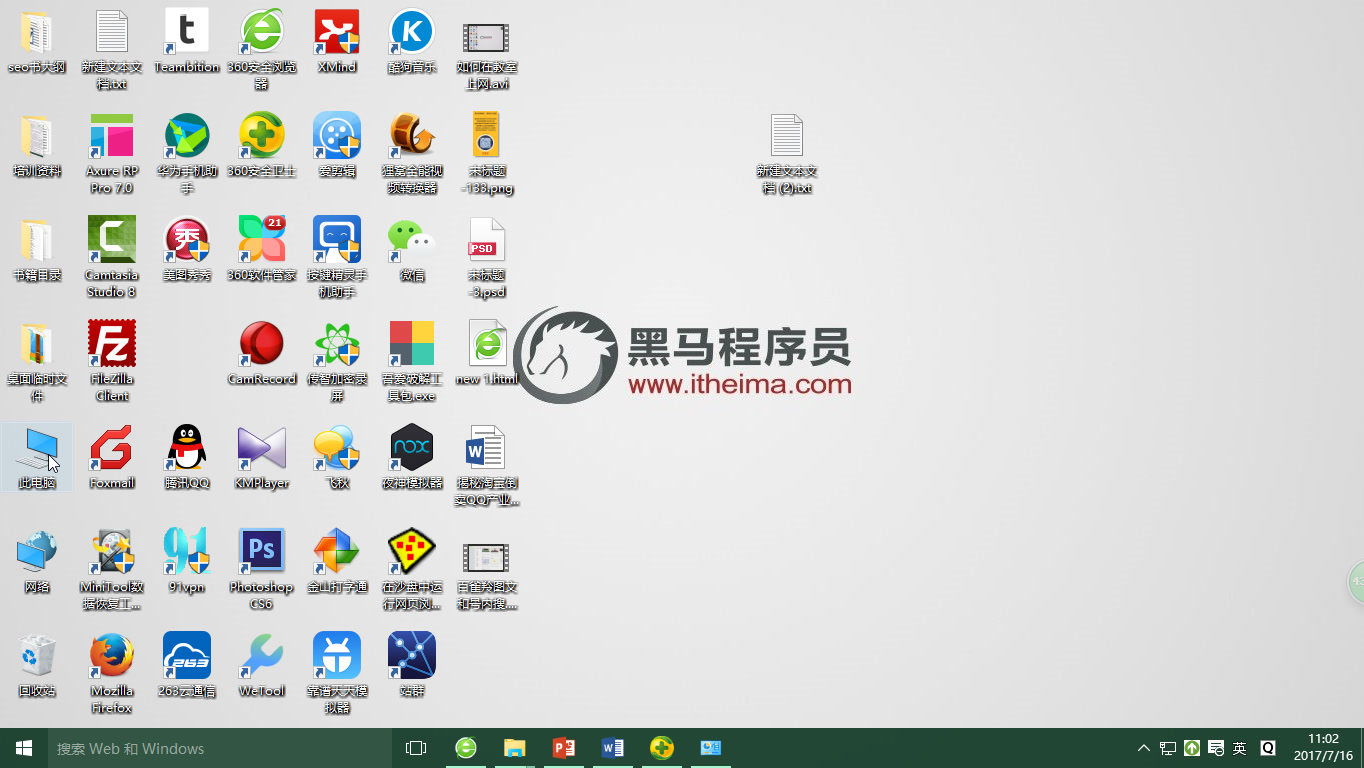Viewport: 1364px width, 768px height.
Task: Launch 飞秋 desktop icon
Action: [337, 457]
